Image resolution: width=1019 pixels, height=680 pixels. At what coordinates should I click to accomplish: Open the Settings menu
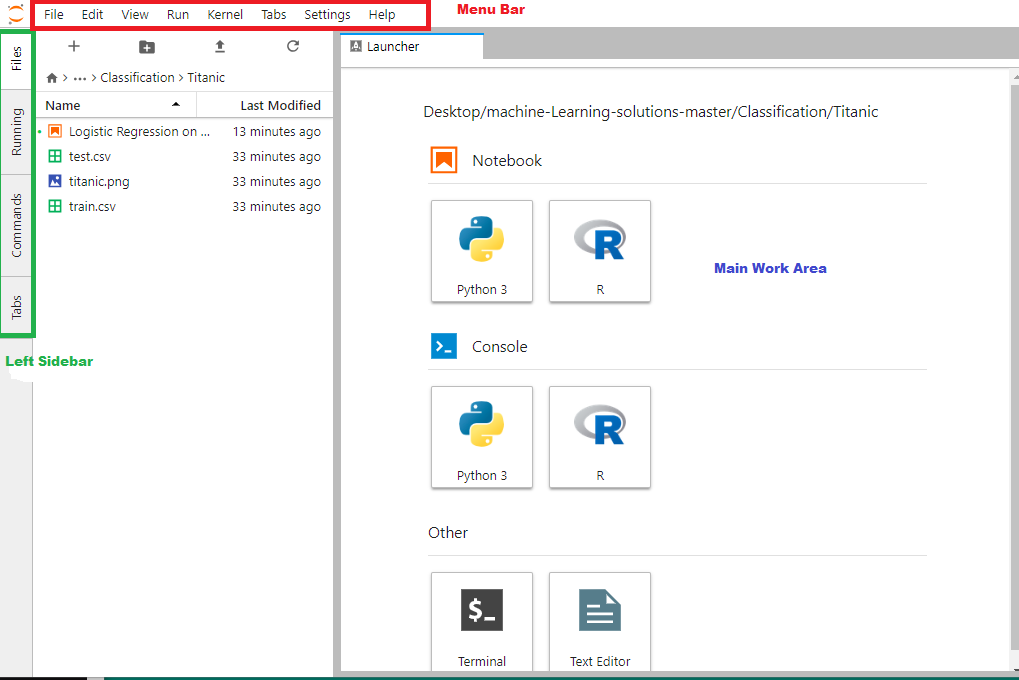pos(327,15)
